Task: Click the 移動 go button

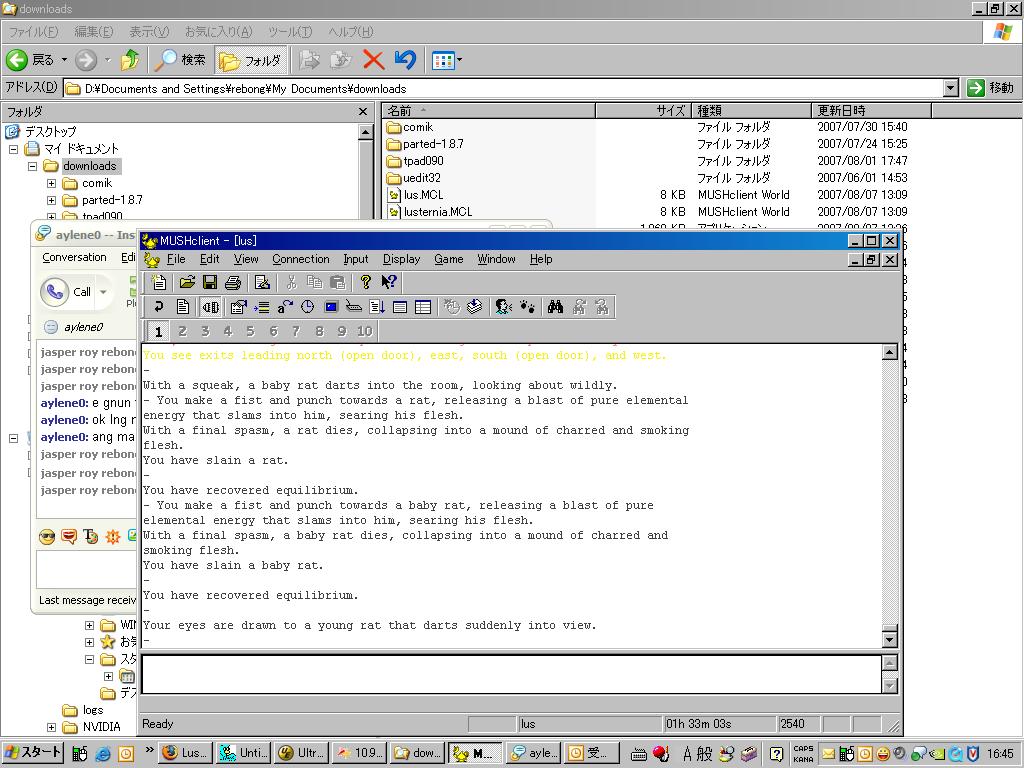Action: (x=991, y=88)
